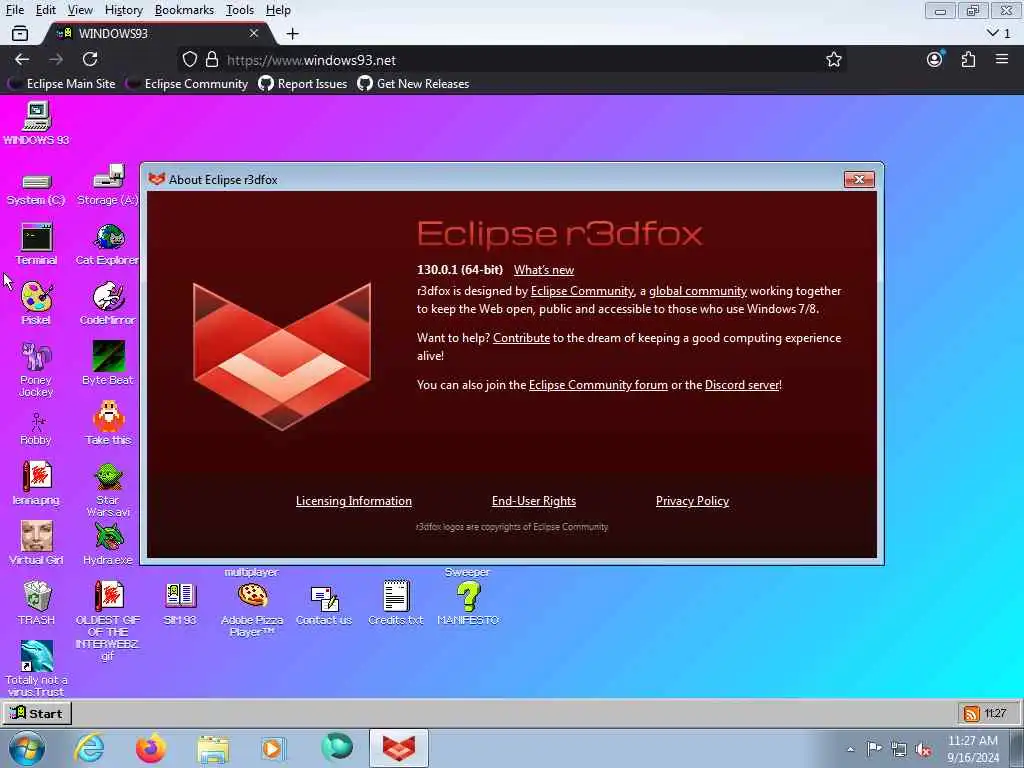This screenshot has width=1024, height=768.
Task: Click the RSS feed icon in Windows93 tray
Action: tap(971, 713)
